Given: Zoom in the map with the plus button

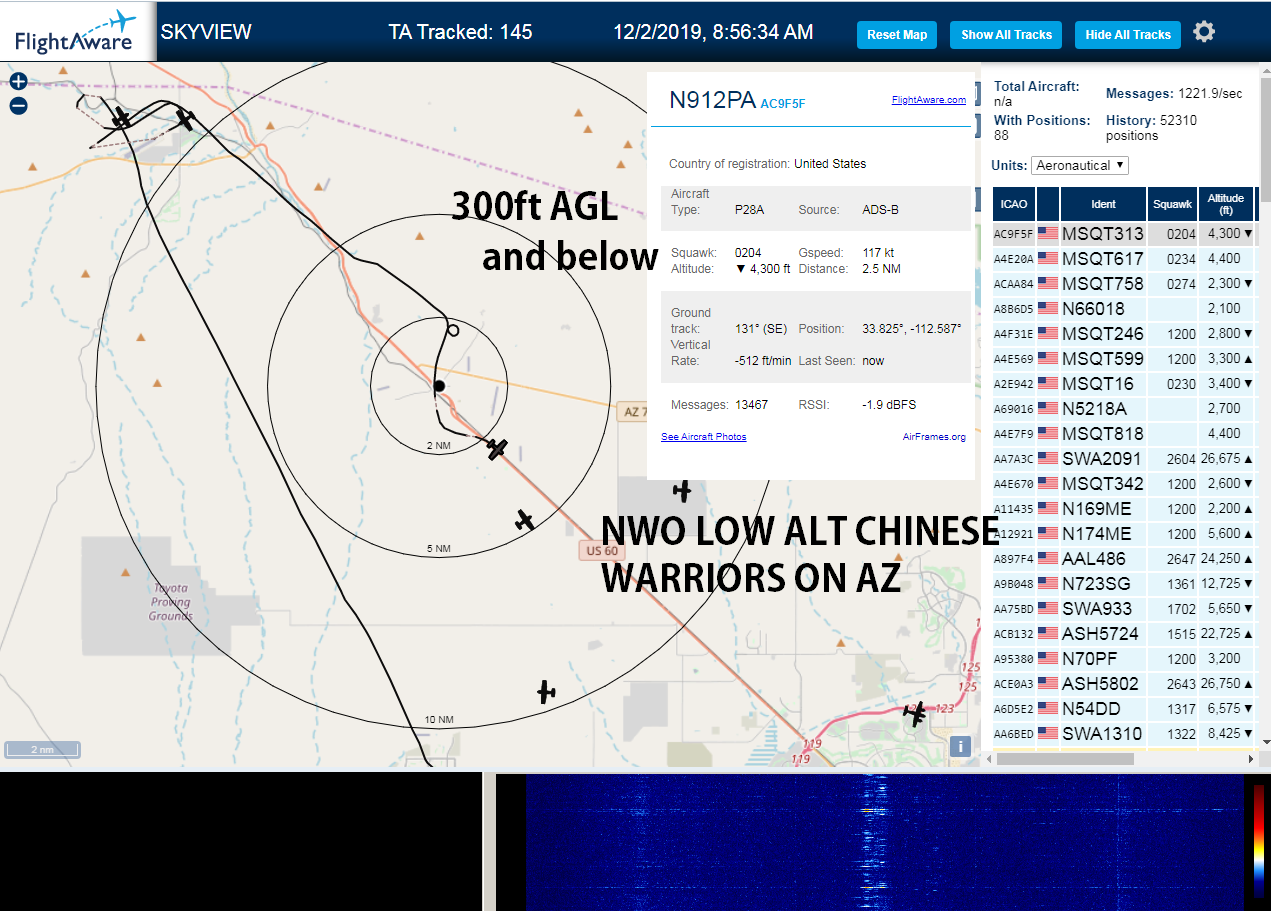Looking at the screenshot, I should click(x=18, y=82).
